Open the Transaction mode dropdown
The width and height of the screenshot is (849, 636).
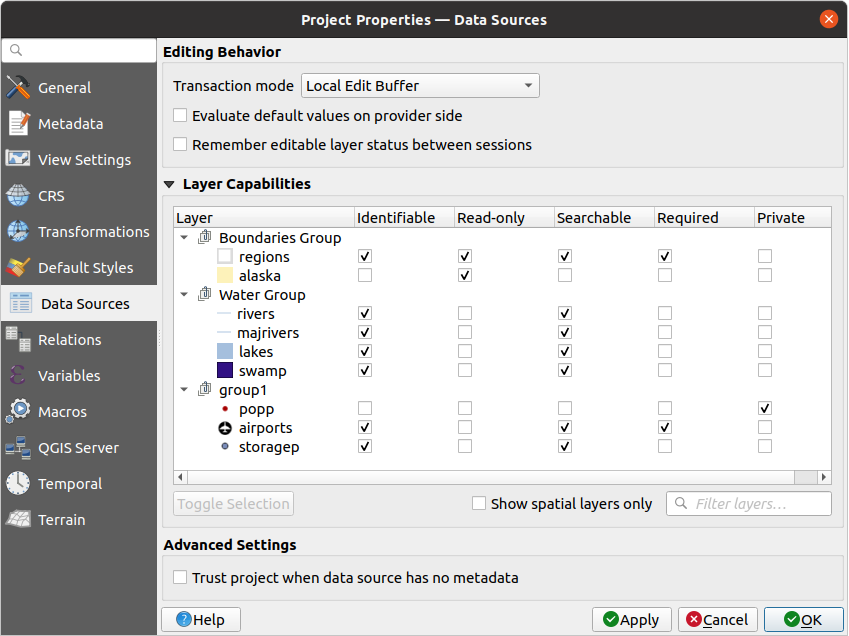click(420, 85)
